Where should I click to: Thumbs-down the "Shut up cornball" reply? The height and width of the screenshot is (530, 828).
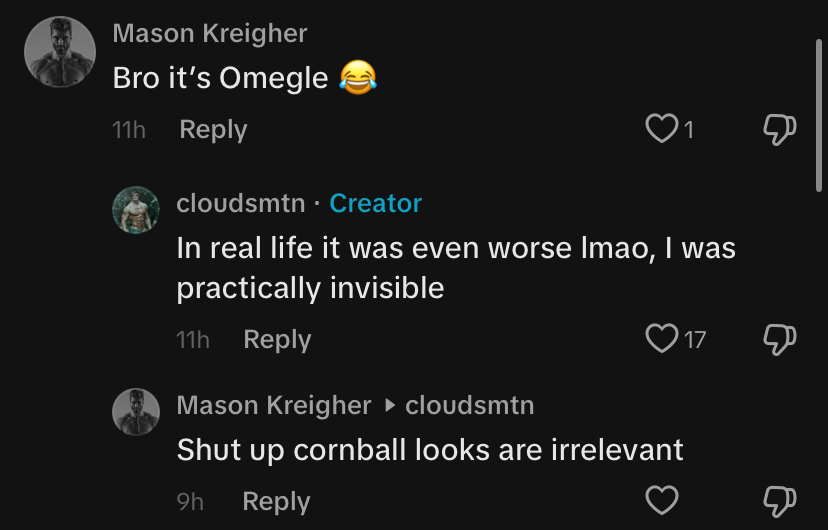(779, 500)
